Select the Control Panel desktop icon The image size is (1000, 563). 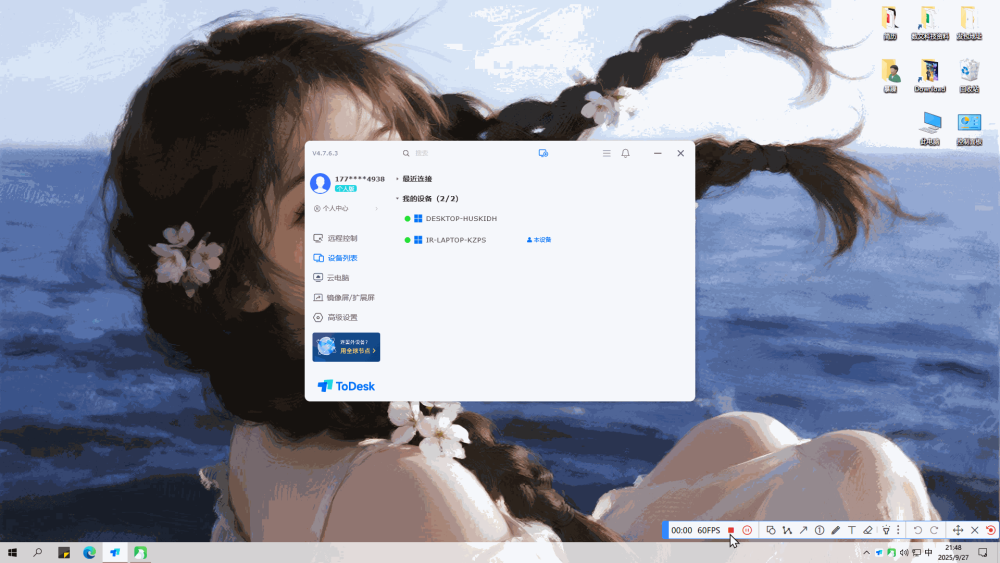(x=969, y=129)
